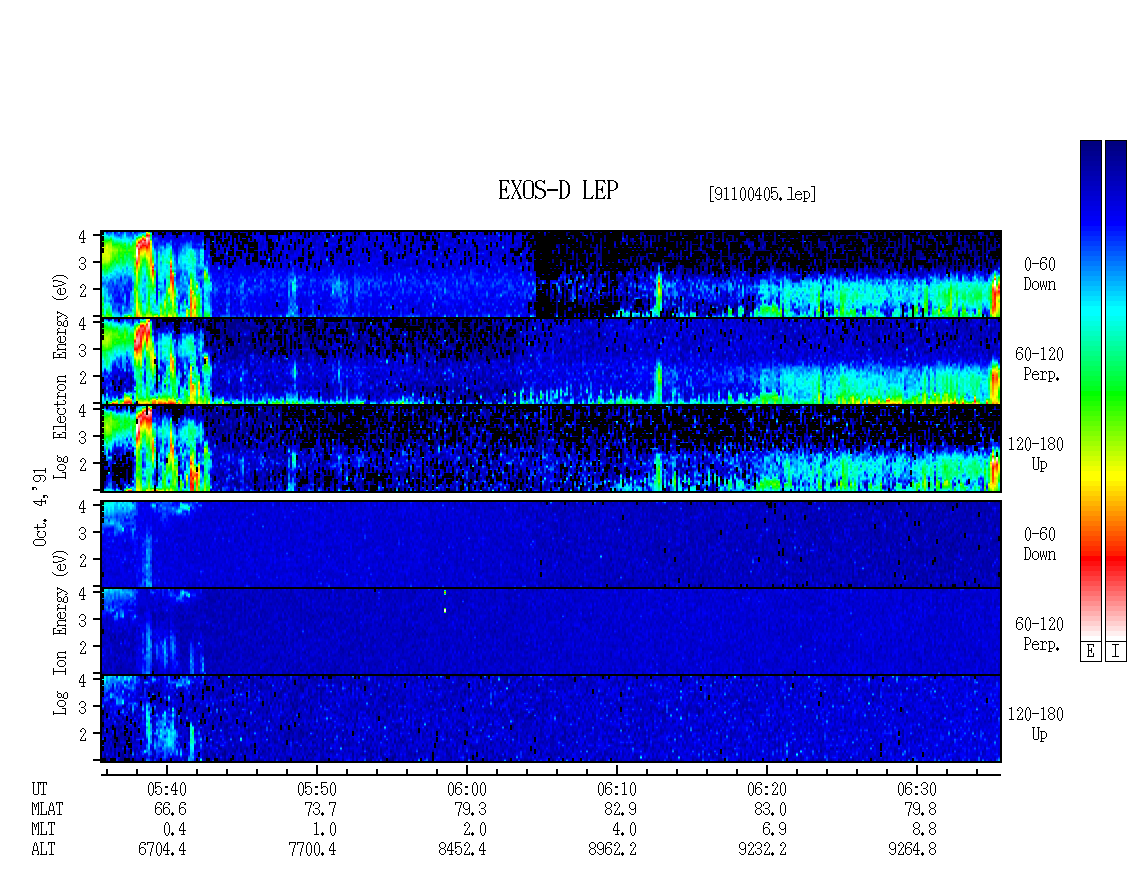This screenshot has height=875, width=1130.
Task: Click the ion 120-180 Up spectrogram panel
Action: click(551, 719)
